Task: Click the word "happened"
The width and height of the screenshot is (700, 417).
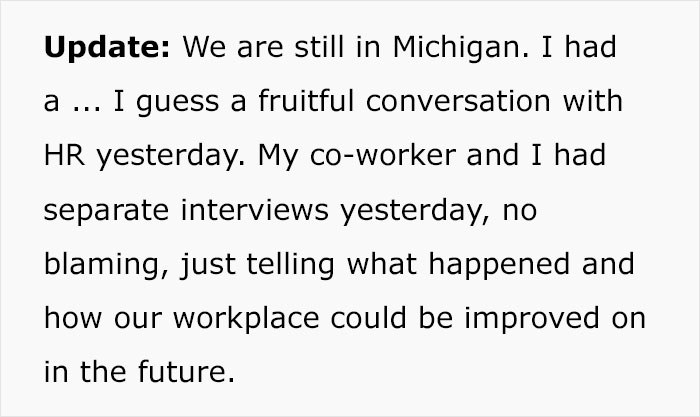Action: 499,265
